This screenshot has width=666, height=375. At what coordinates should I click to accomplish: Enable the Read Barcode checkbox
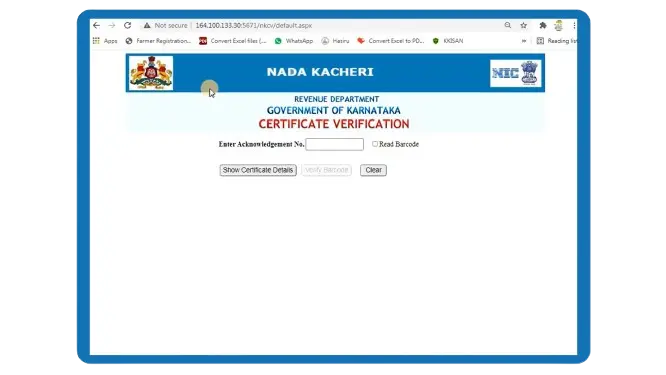[375, 144]
